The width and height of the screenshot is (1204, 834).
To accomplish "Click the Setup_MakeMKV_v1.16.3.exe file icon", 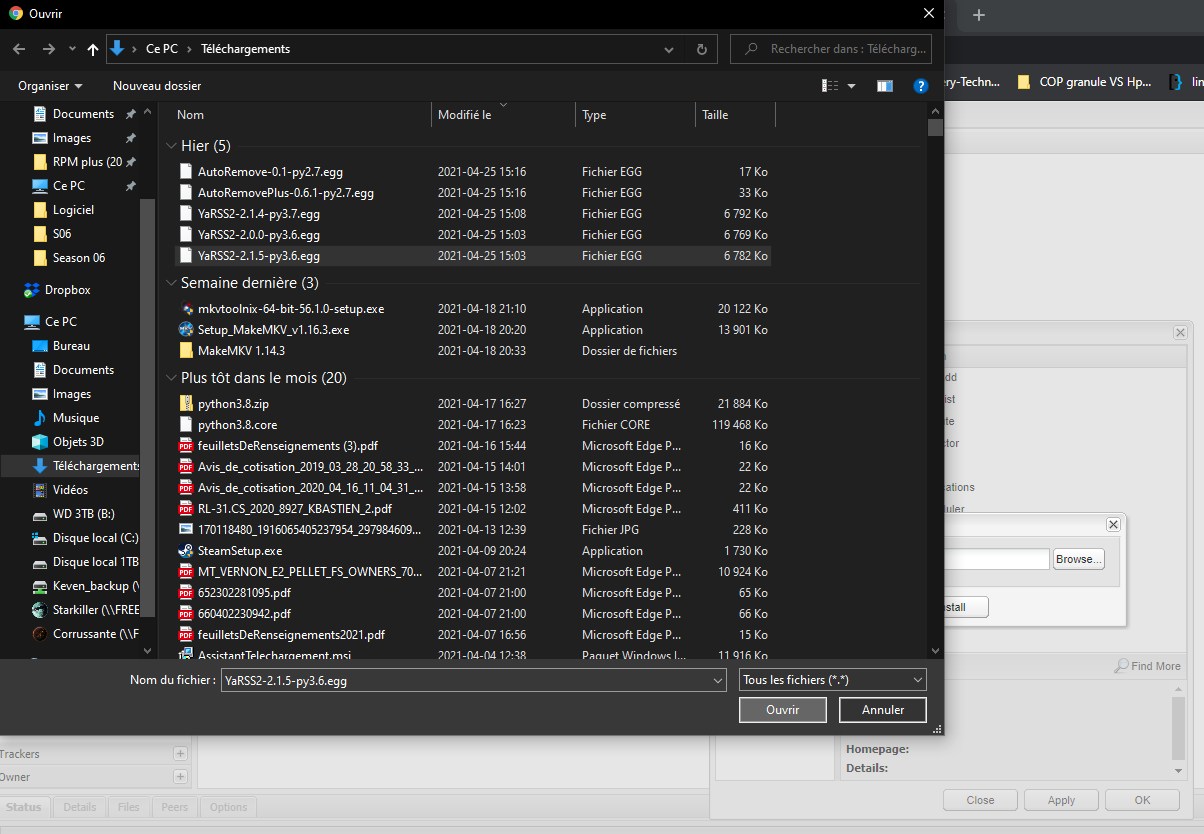I will 186,330.
